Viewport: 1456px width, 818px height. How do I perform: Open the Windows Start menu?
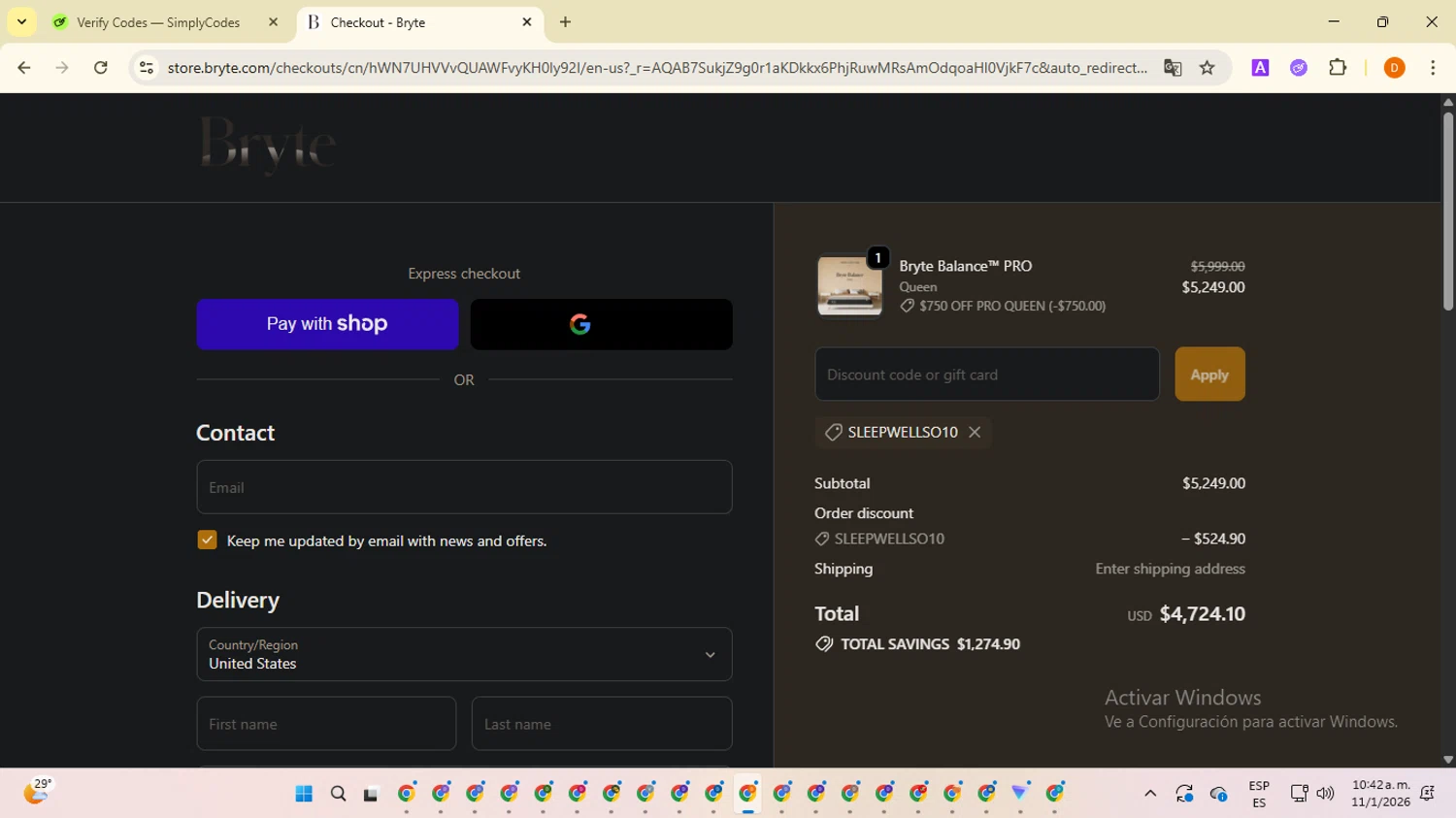[304, 794]
